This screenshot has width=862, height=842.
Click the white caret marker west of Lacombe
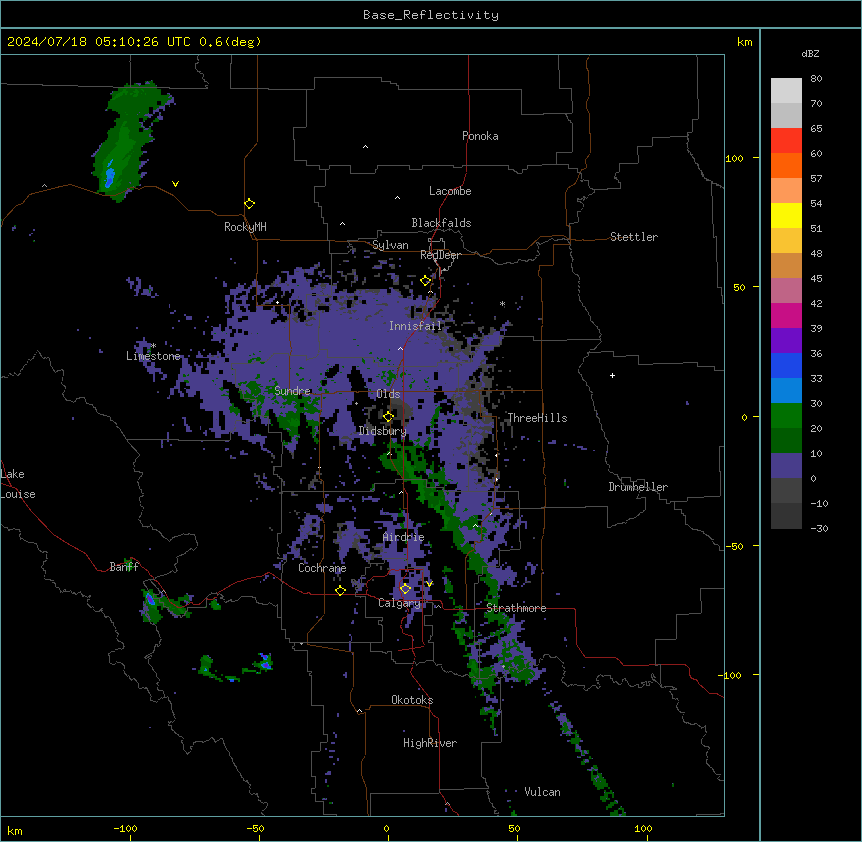(x=397, y=198)
